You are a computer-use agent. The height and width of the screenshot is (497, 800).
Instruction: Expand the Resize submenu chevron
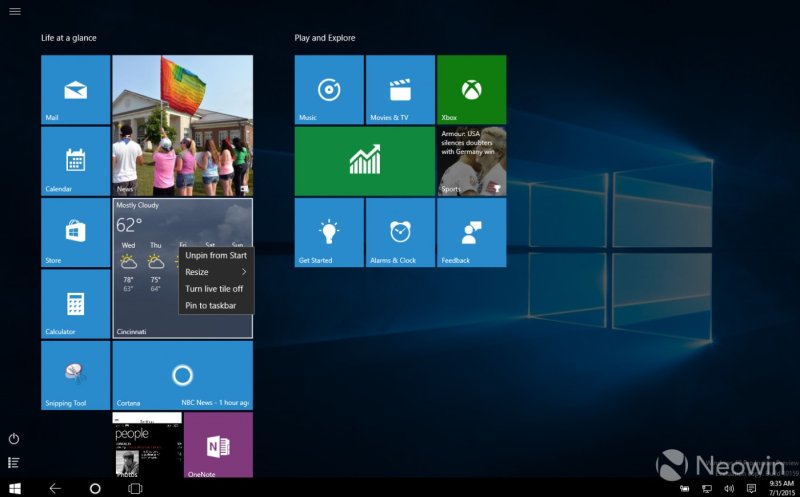click(244, 272)
